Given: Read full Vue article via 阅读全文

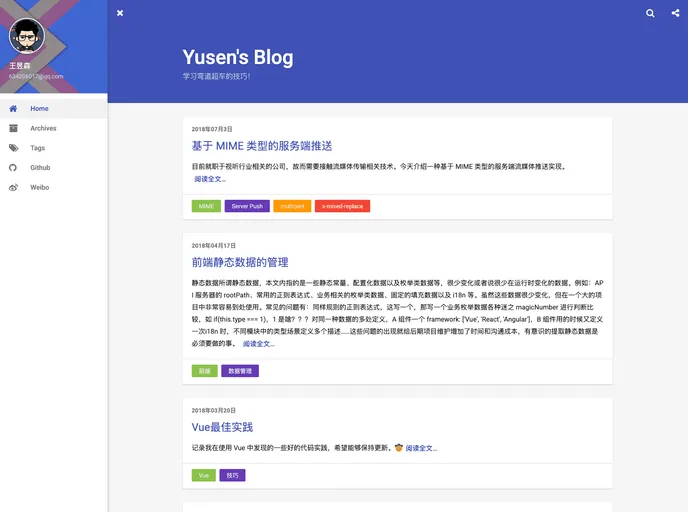Looking at the screenshot, I should tap(421, 448).
